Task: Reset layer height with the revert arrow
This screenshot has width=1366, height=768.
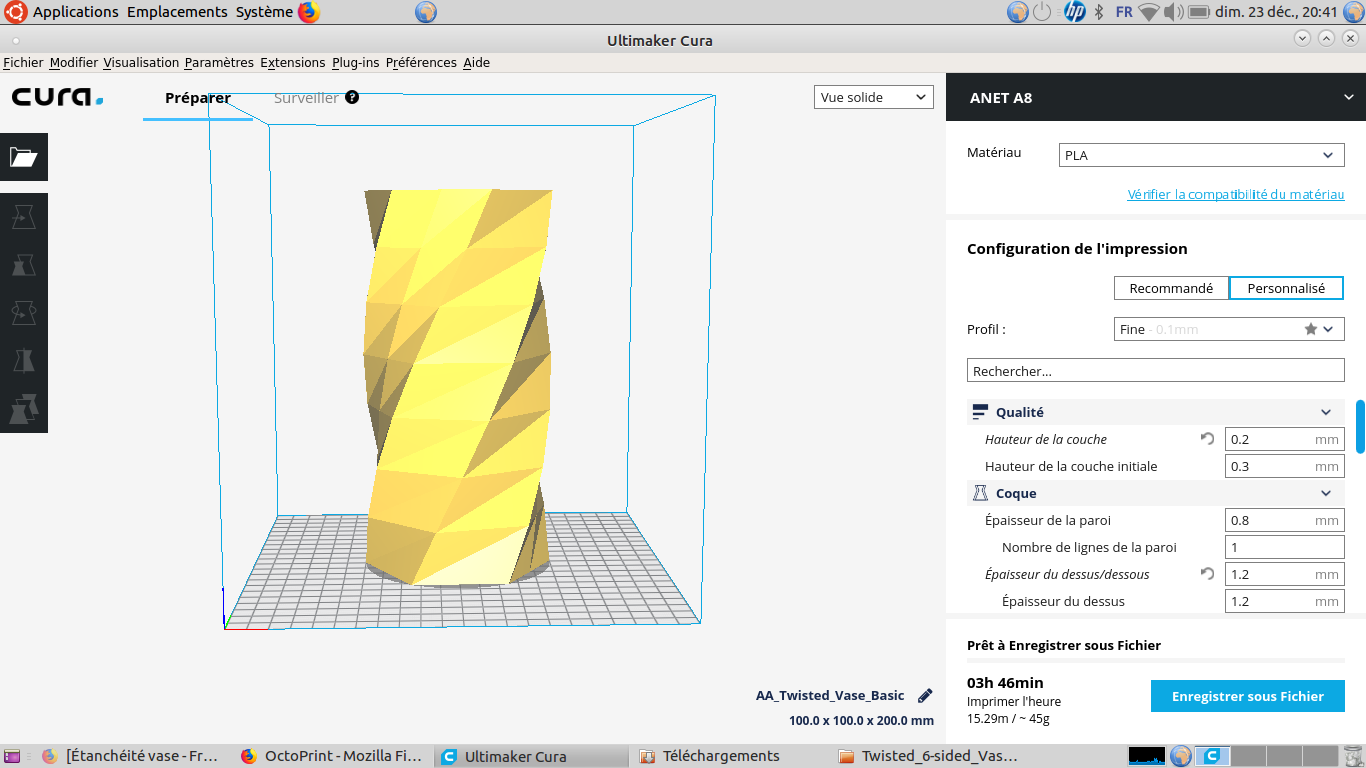Action: point(1207,439)
